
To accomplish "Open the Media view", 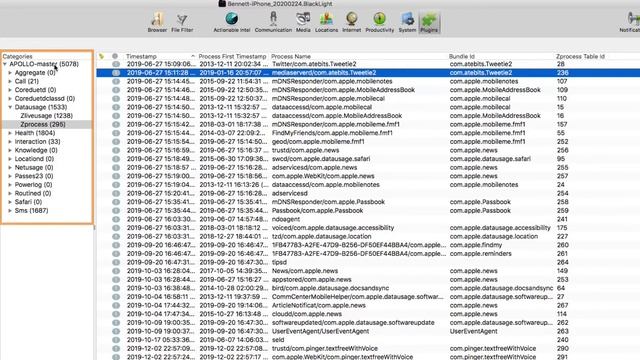I will point(303,22).
